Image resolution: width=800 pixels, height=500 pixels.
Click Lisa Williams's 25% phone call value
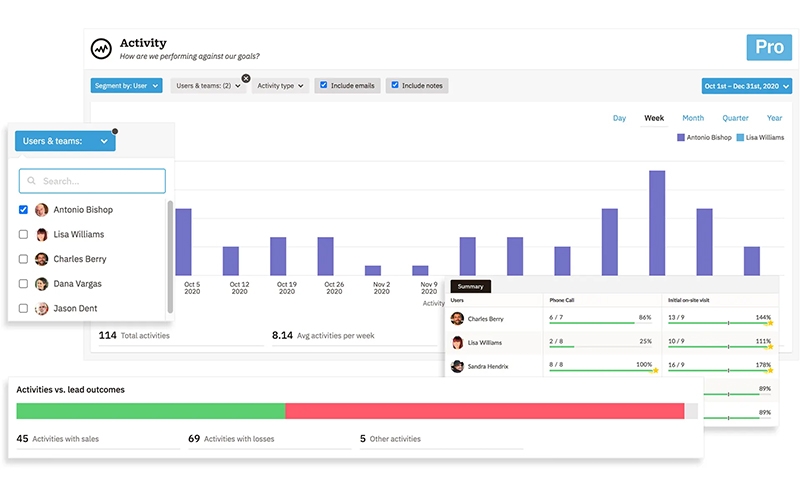(645, 341)
